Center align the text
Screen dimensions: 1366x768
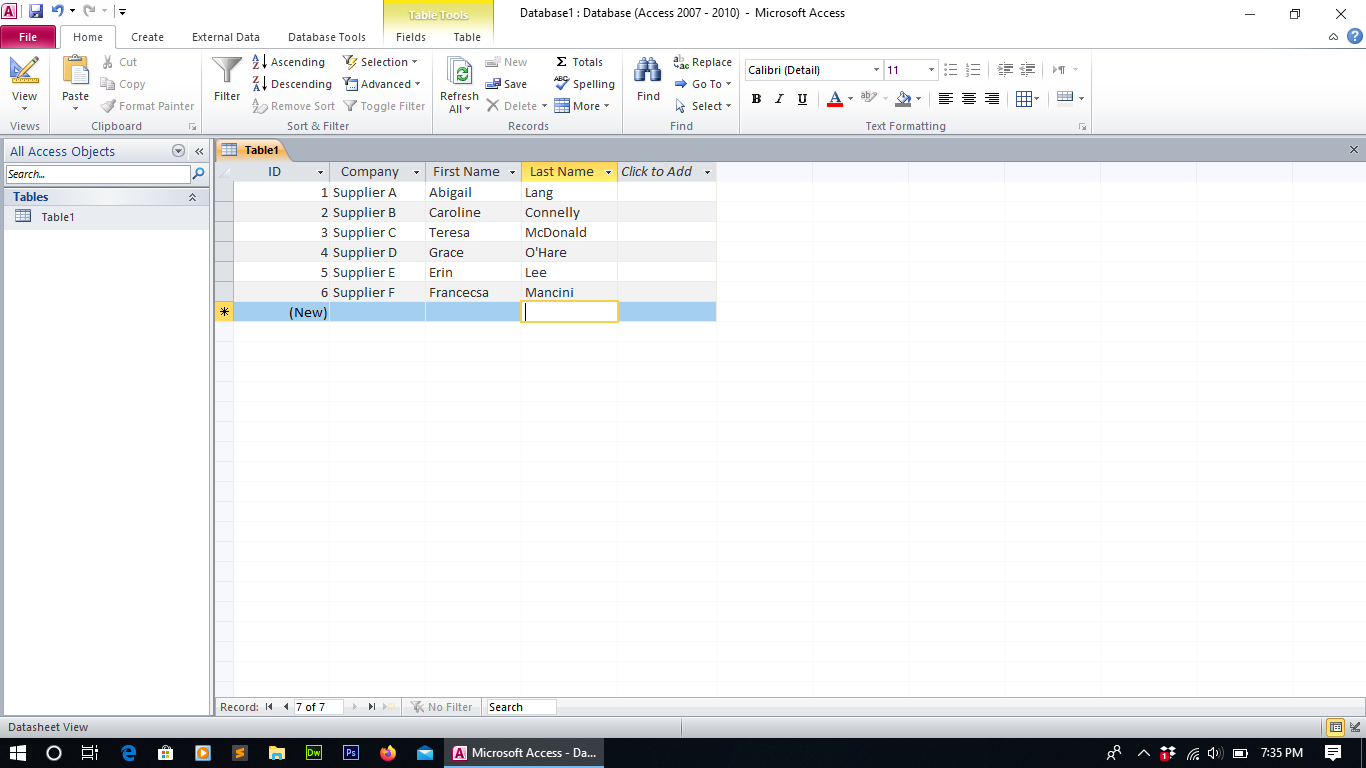(969, 99)
